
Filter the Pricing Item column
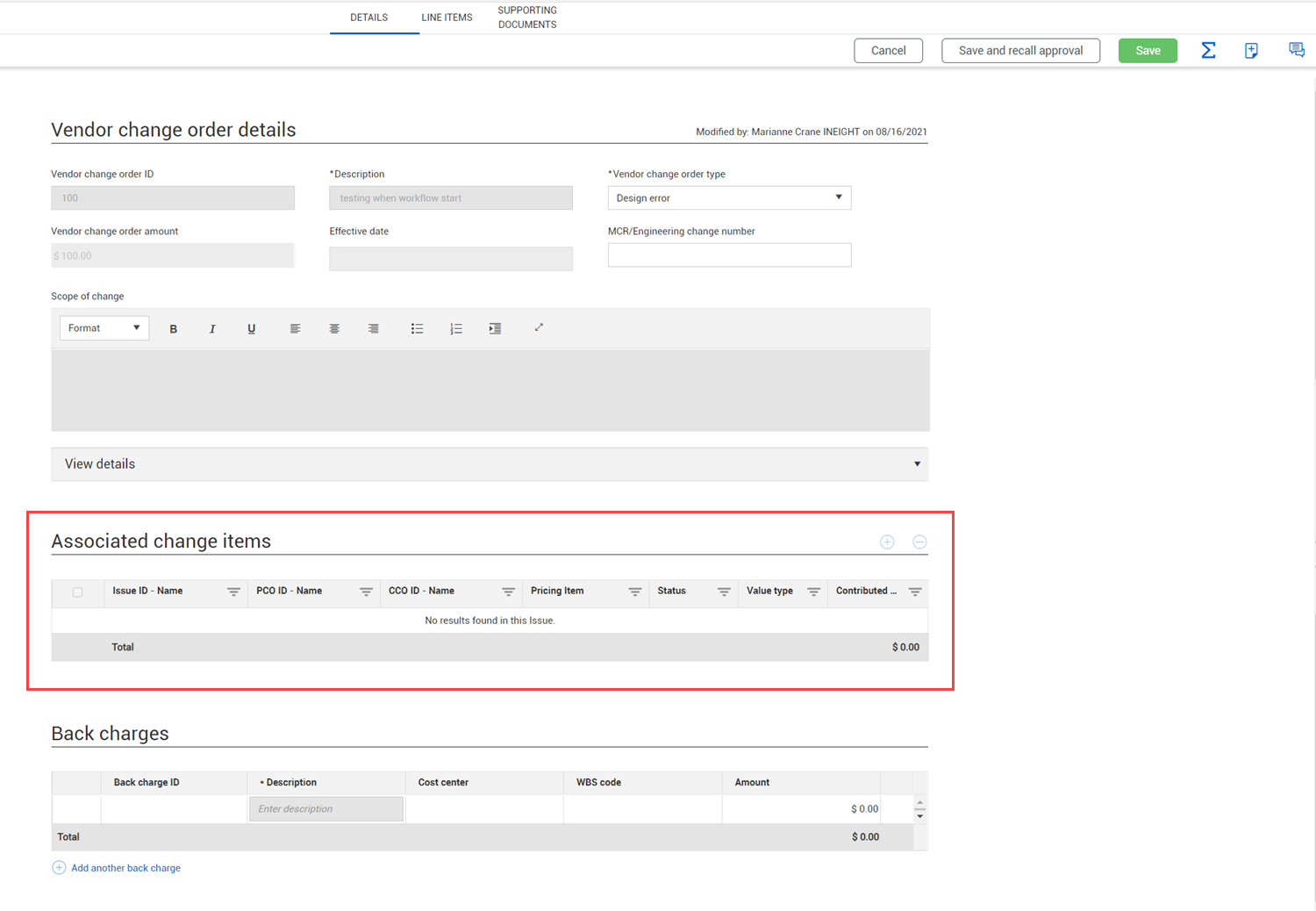coord(635,592)
